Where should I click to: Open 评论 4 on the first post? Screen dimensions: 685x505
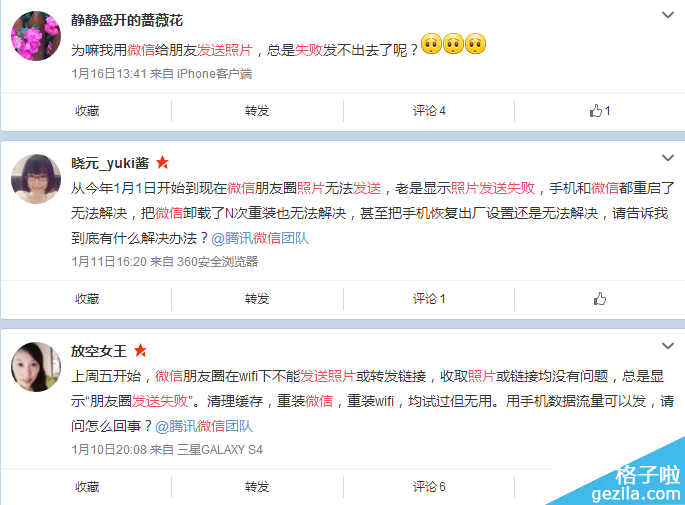pos(429,111)
